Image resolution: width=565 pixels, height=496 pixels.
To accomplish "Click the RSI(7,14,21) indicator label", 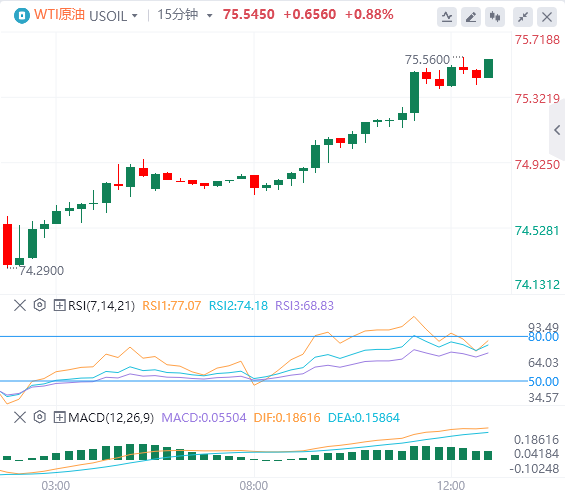I will (x=101, y=306).
